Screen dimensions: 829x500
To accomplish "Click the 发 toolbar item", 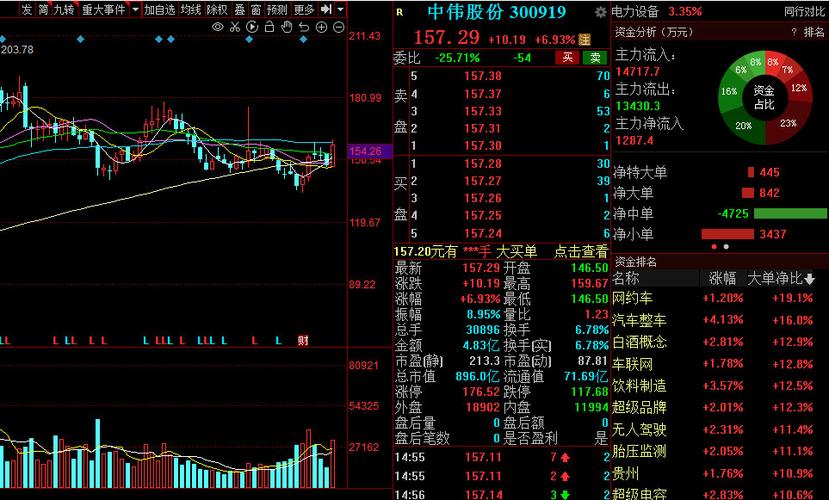I will (x=27, y=10).
